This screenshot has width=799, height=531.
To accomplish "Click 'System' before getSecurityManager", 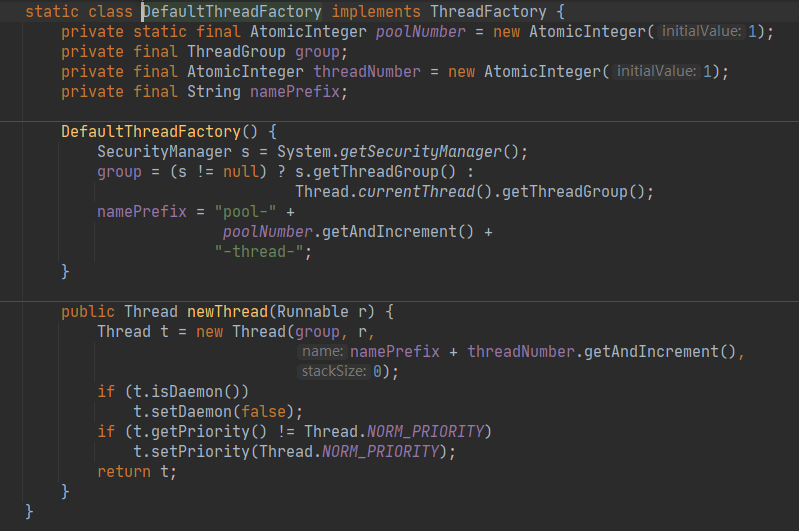I will click(304, 151).
